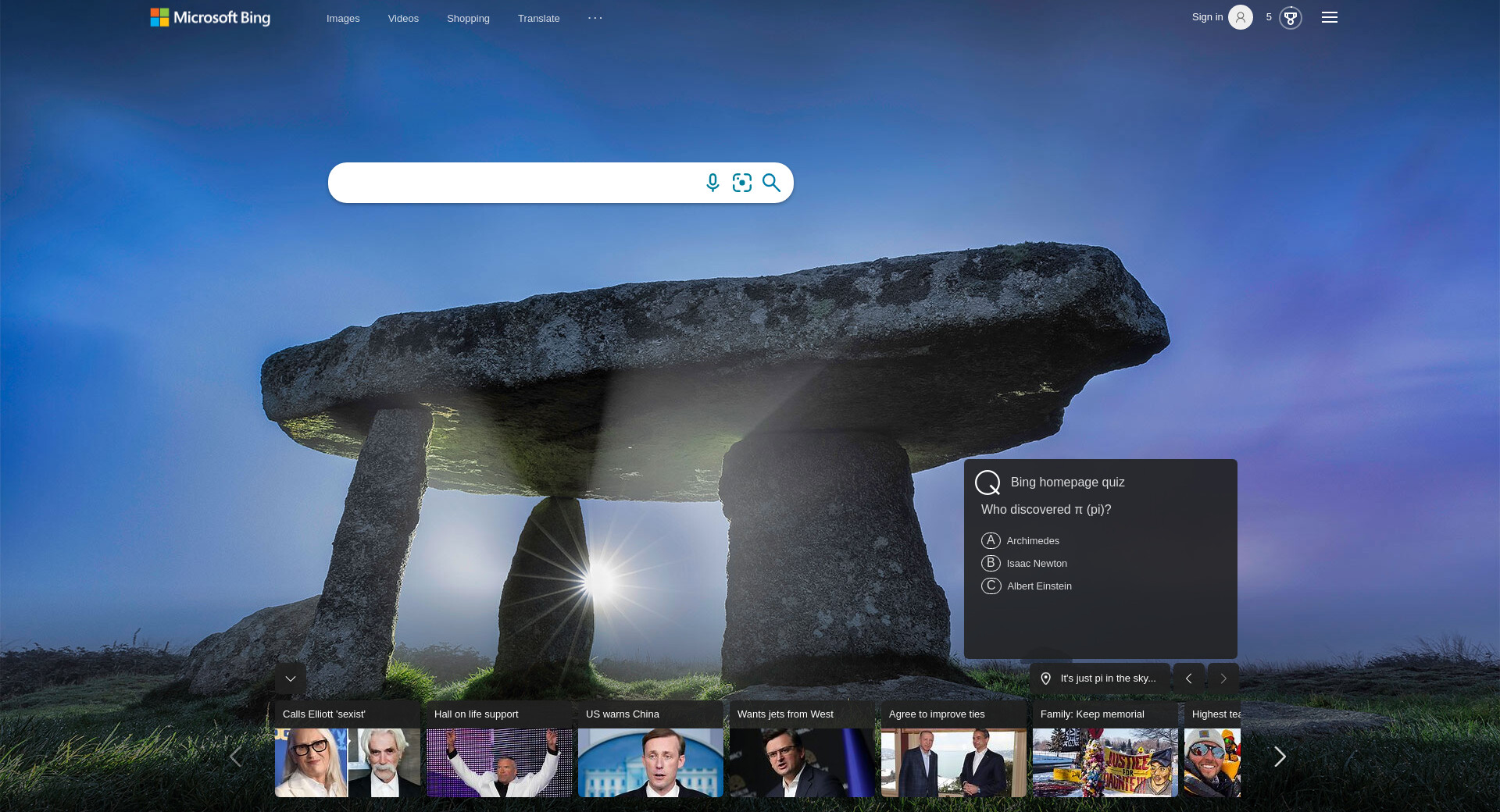This screenshot has width=1500, height=812.
Task: Click the microphone voice search icon
Action: click(x=712, y=183)
